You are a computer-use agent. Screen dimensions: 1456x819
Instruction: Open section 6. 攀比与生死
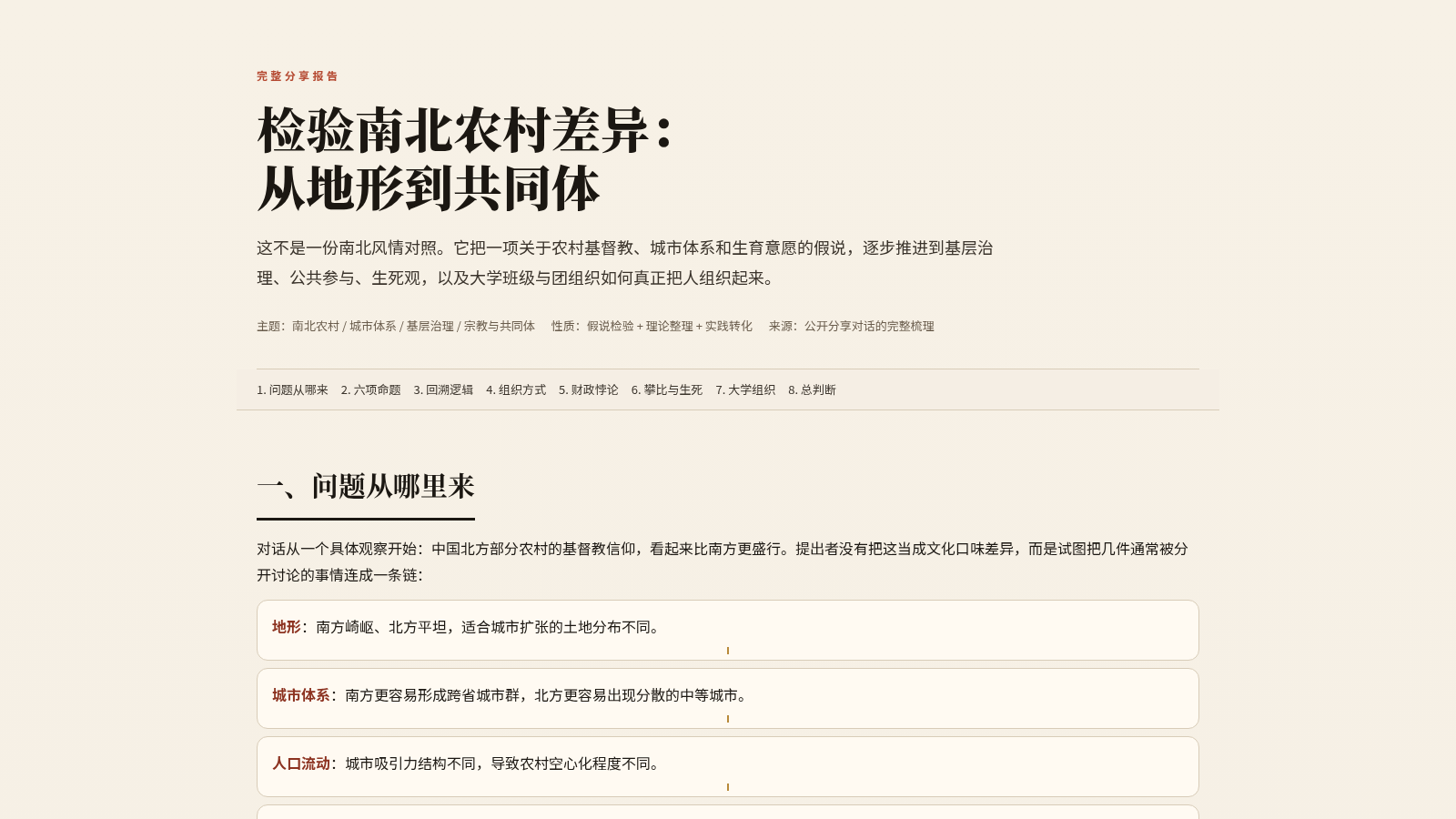667,389
